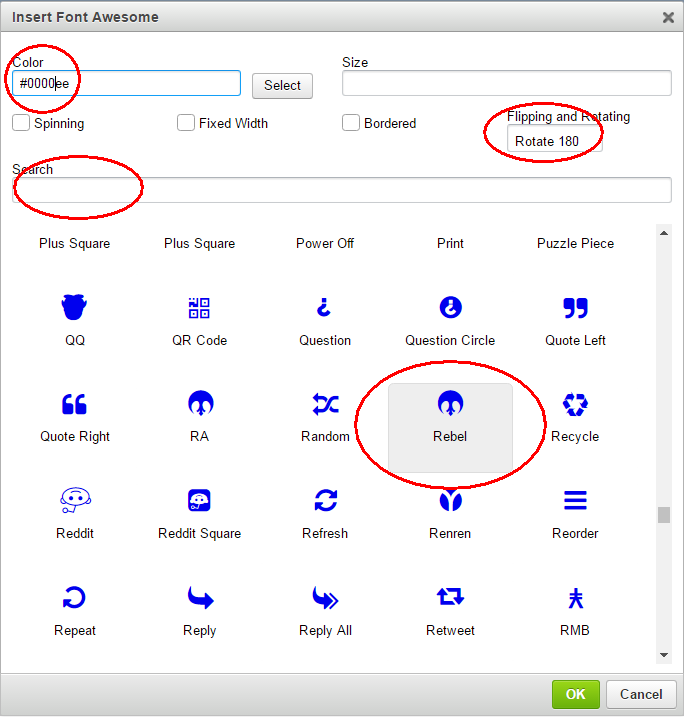The image size is (684, 717).
Task: Confirm with the OK button
Action: point(575,694)
